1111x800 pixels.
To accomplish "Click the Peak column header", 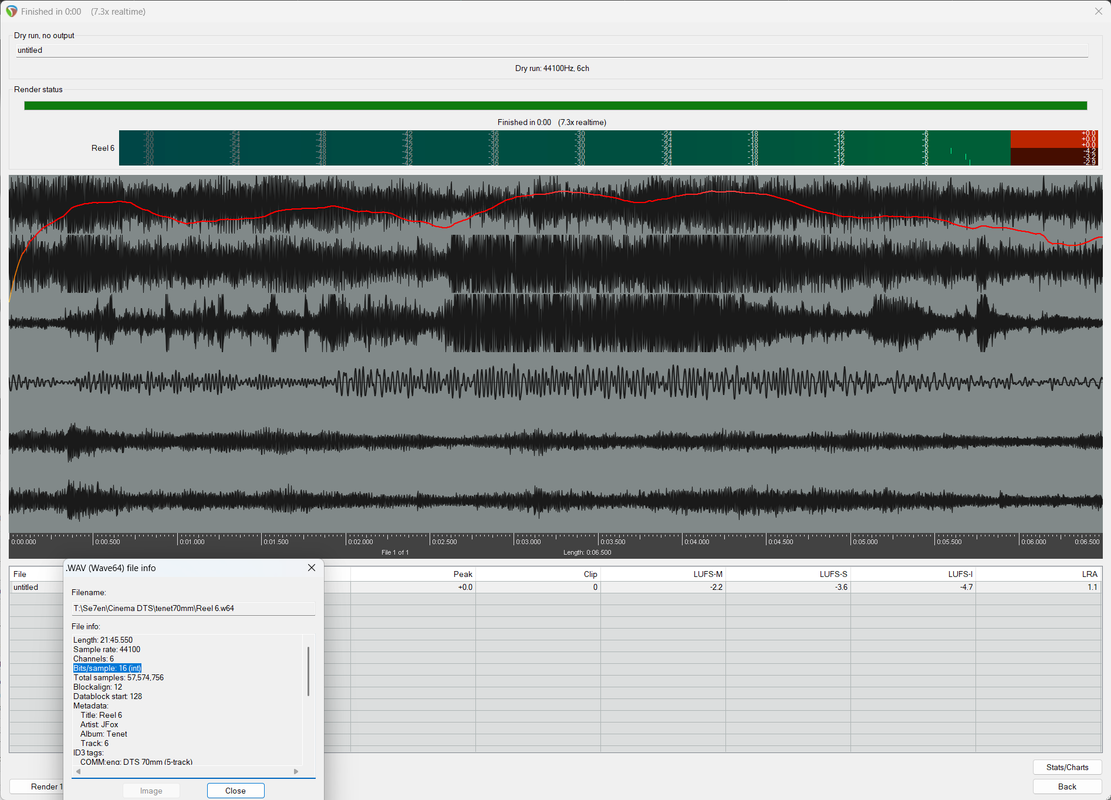I will [x=413, y=574].
